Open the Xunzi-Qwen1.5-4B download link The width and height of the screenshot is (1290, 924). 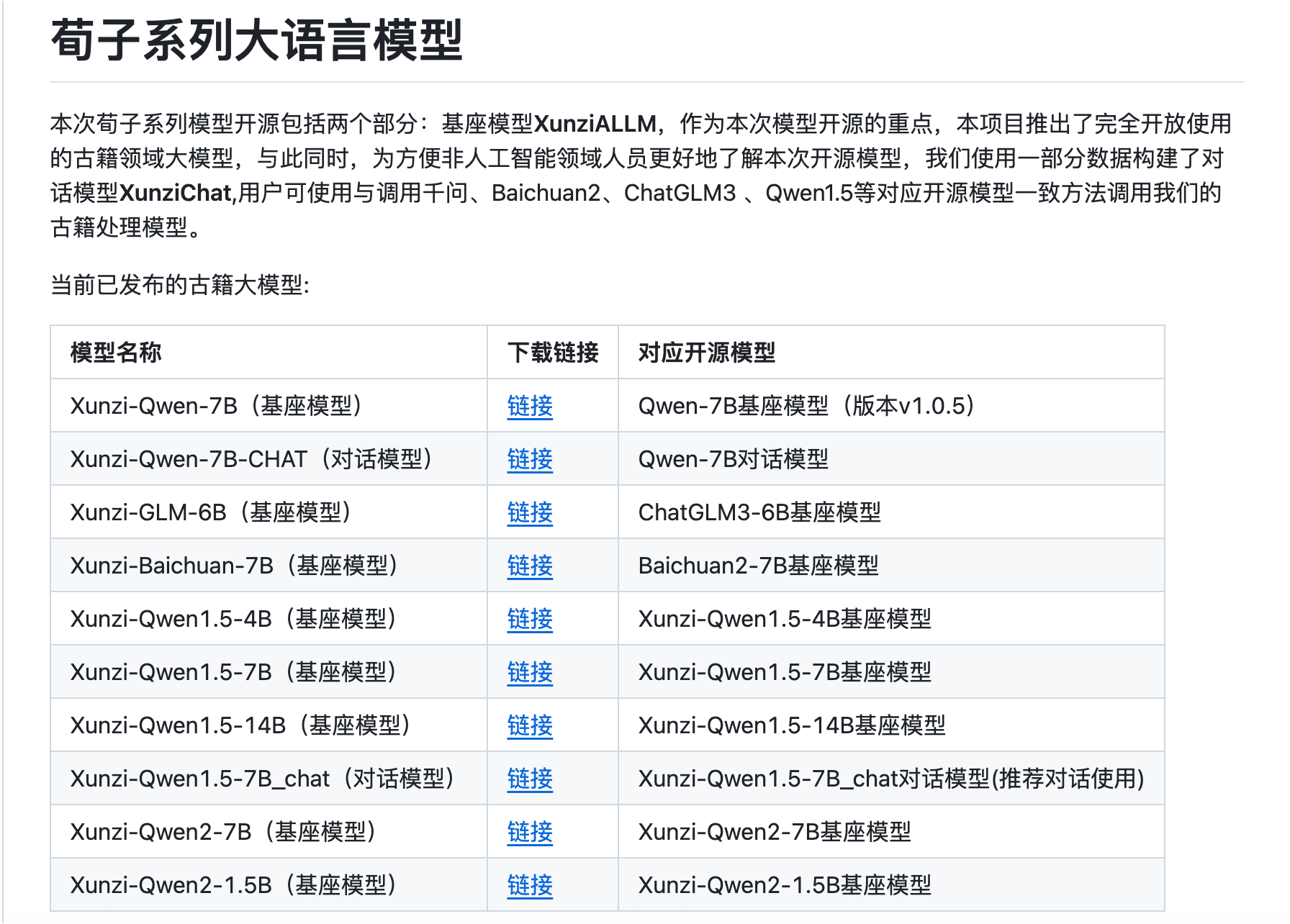tap(529, 619)
